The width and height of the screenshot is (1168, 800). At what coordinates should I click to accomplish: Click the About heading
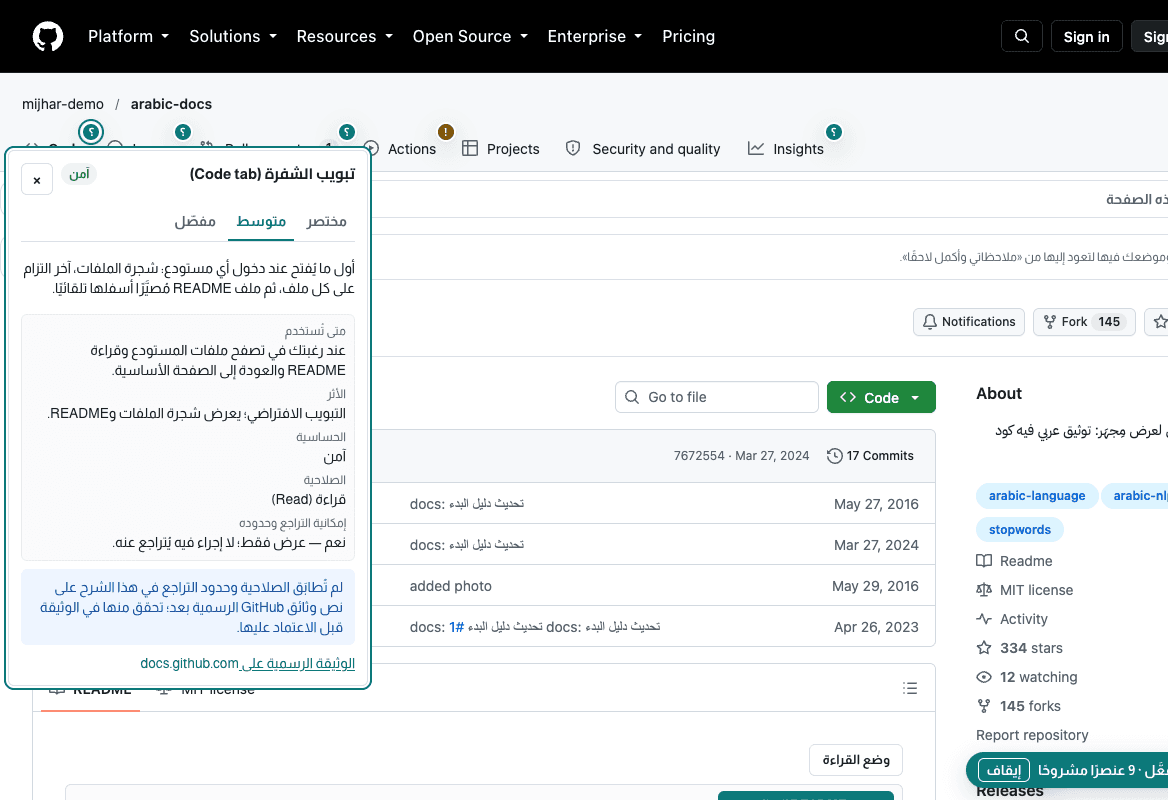[x=999, y=393]
